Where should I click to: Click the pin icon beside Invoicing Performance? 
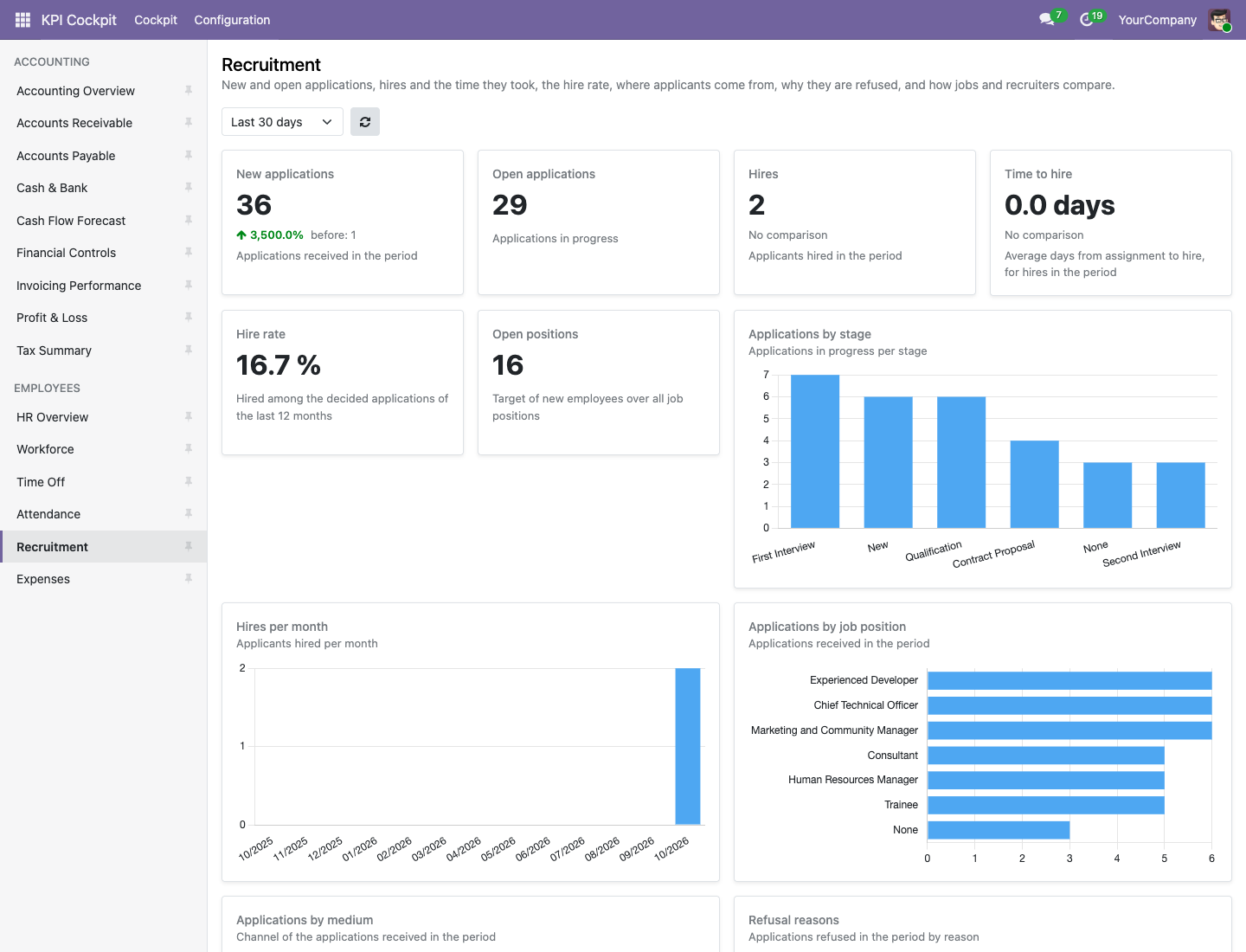(x=189, y=285)
